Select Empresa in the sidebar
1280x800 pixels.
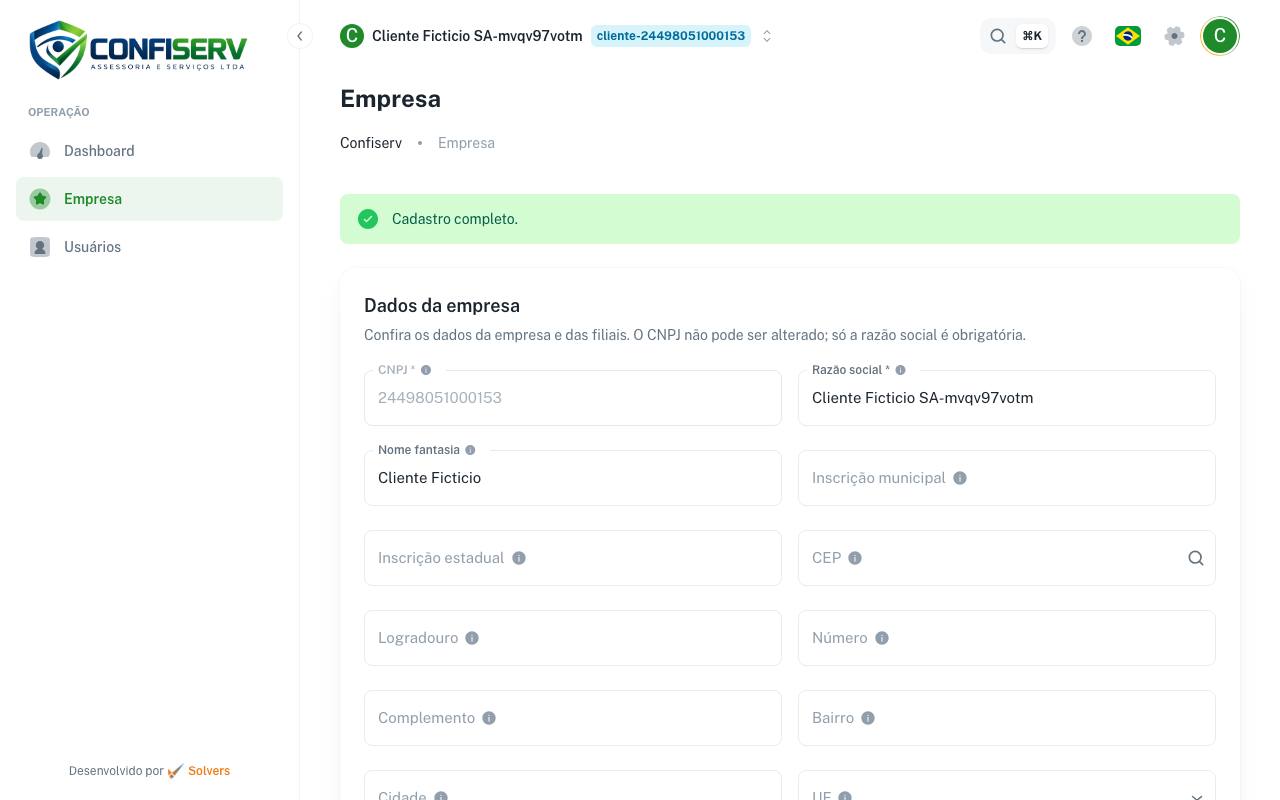pos(149,199)
